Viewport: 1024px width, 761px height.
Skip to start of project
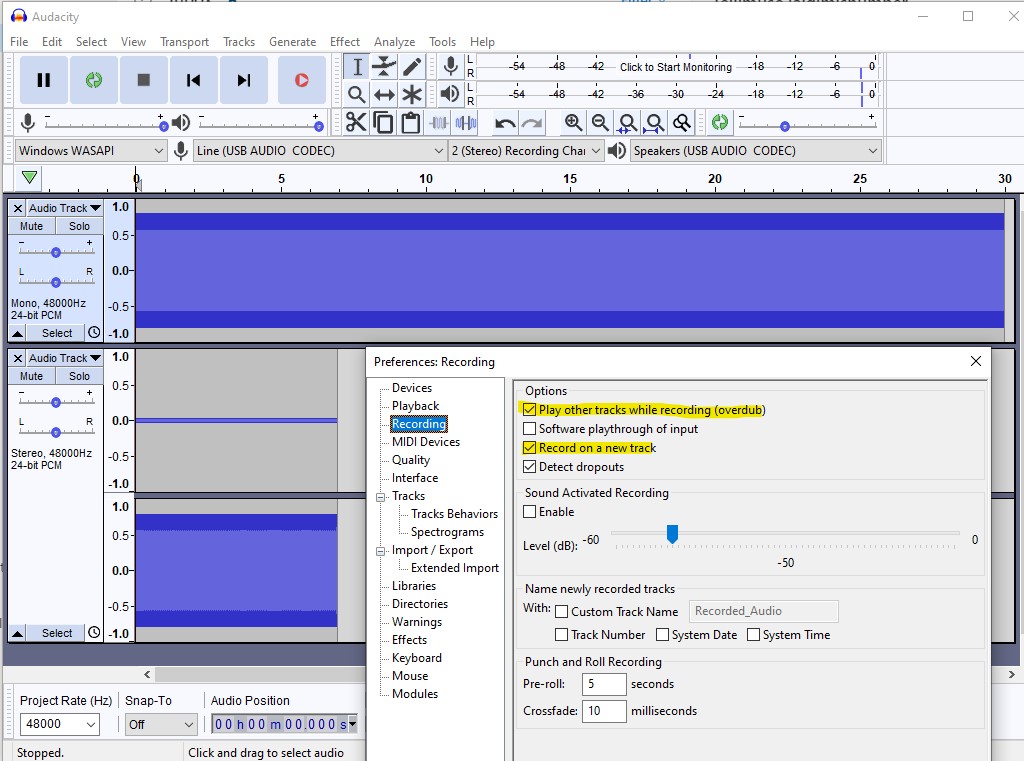click(x=193, y=80)
